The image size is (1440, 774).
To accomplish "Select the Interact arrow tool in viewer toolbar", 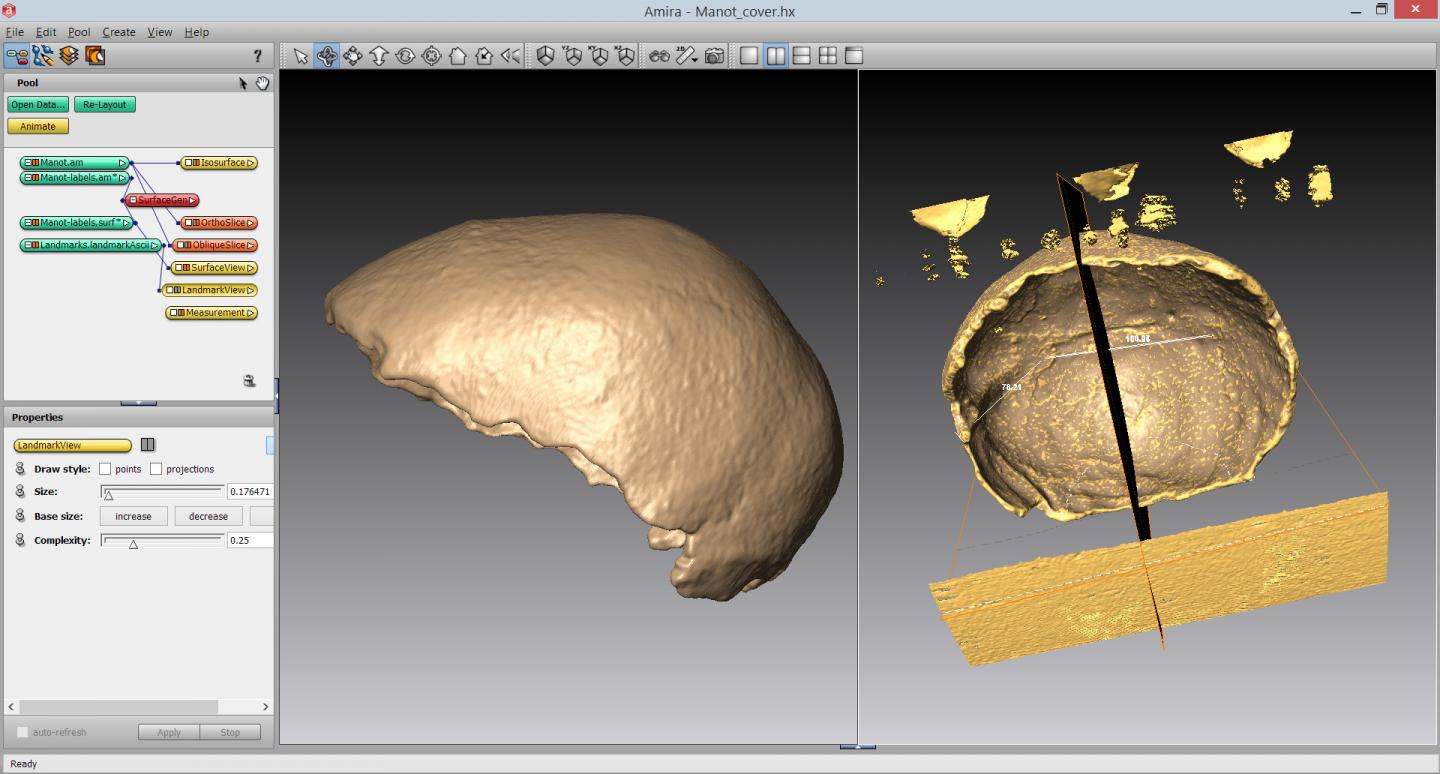I will point(301,56).
